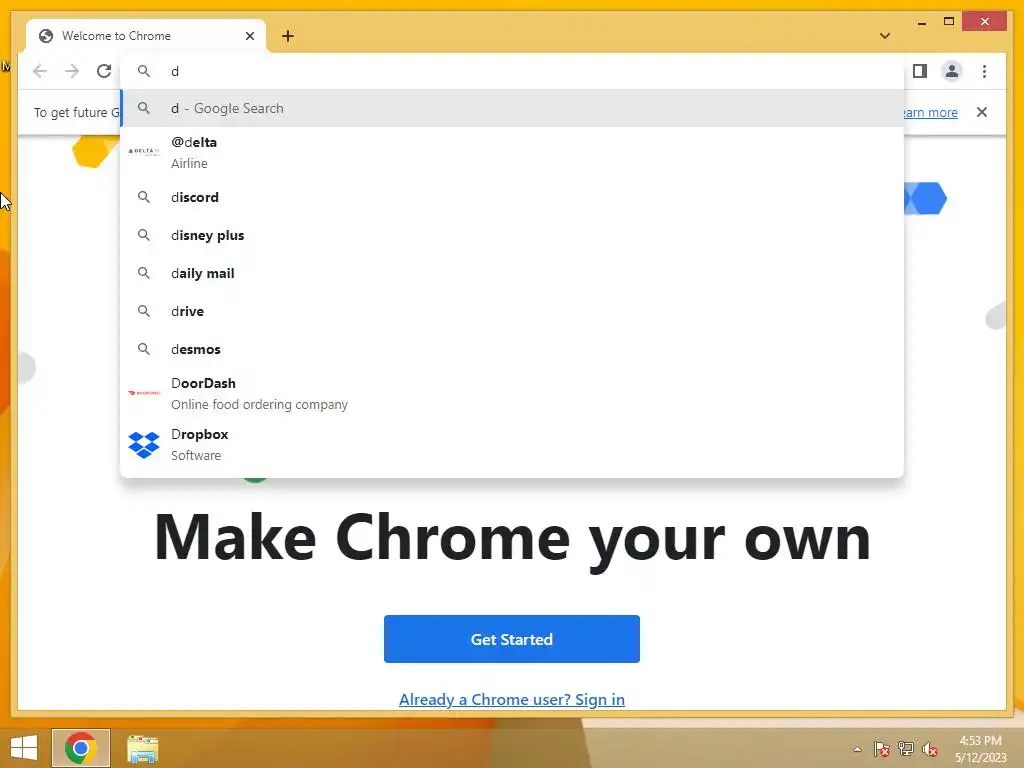Click the DoorDash logo icon
The image size is (1024, 768).
[x=144, y=392]
